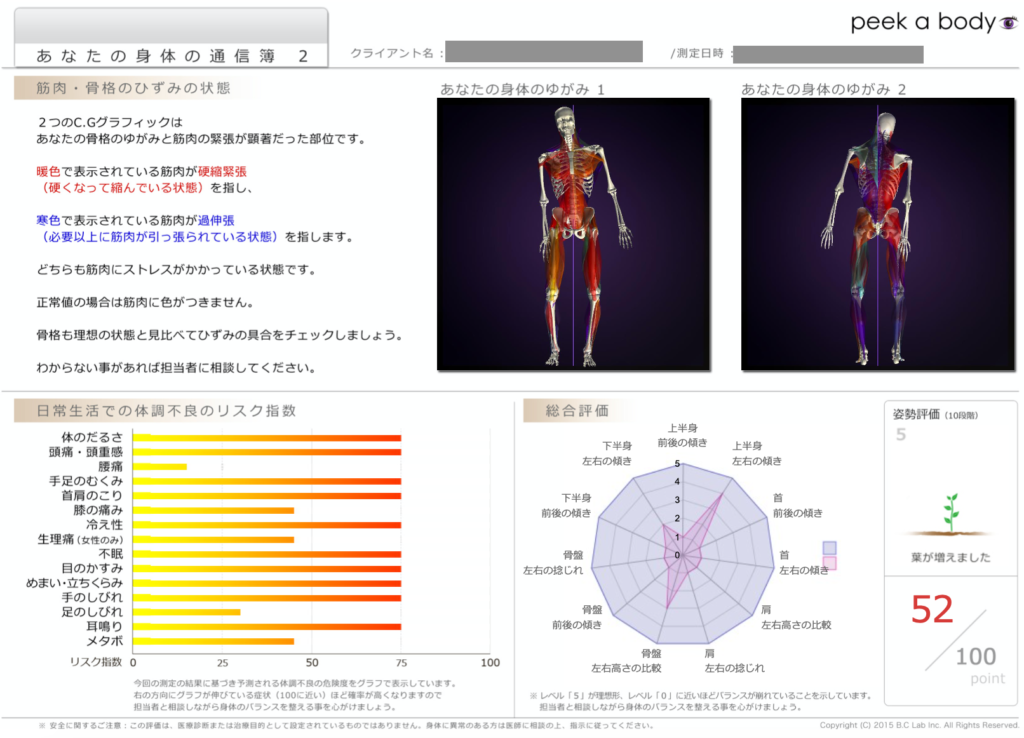Viewport: 1024px width, 738px height.
Task: Click the peek a body brand text
Action: (x=922, y=22)
